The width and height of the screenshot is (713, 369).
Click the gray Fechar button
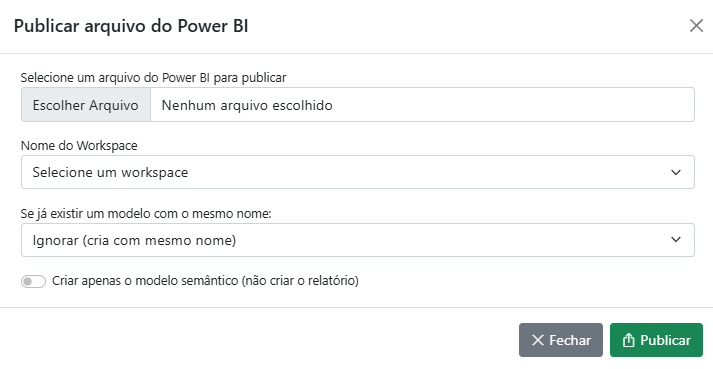coord(561,340)
